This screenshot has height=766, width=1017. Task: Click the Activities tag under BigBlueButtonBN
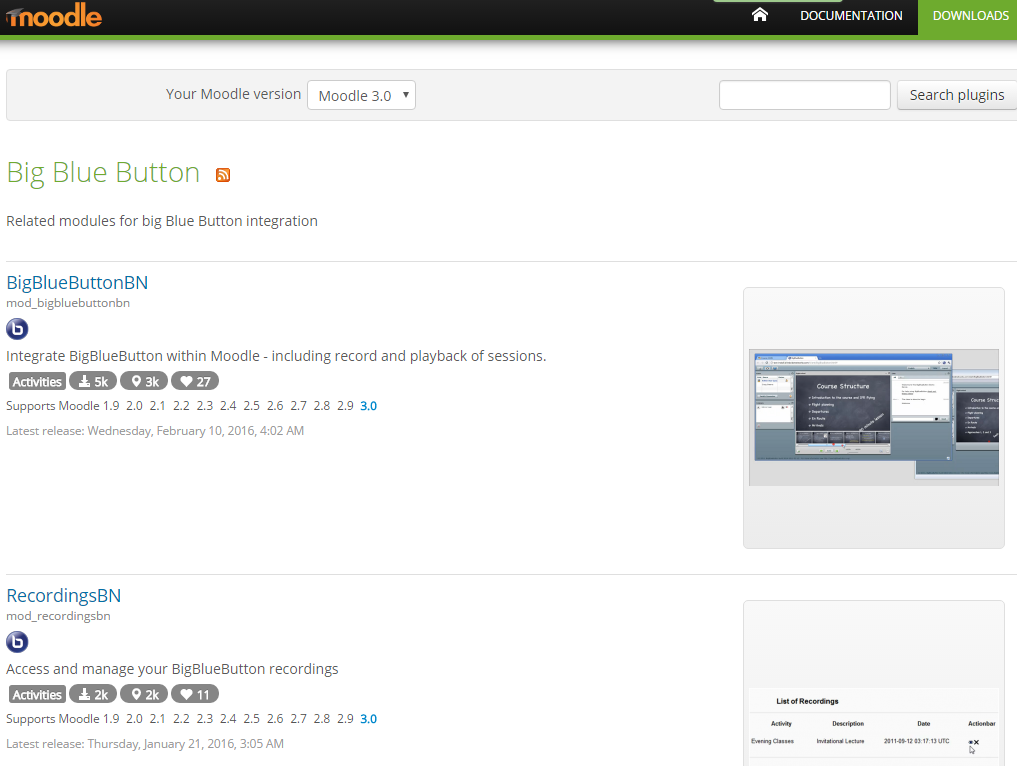click(x=37, y=381)
